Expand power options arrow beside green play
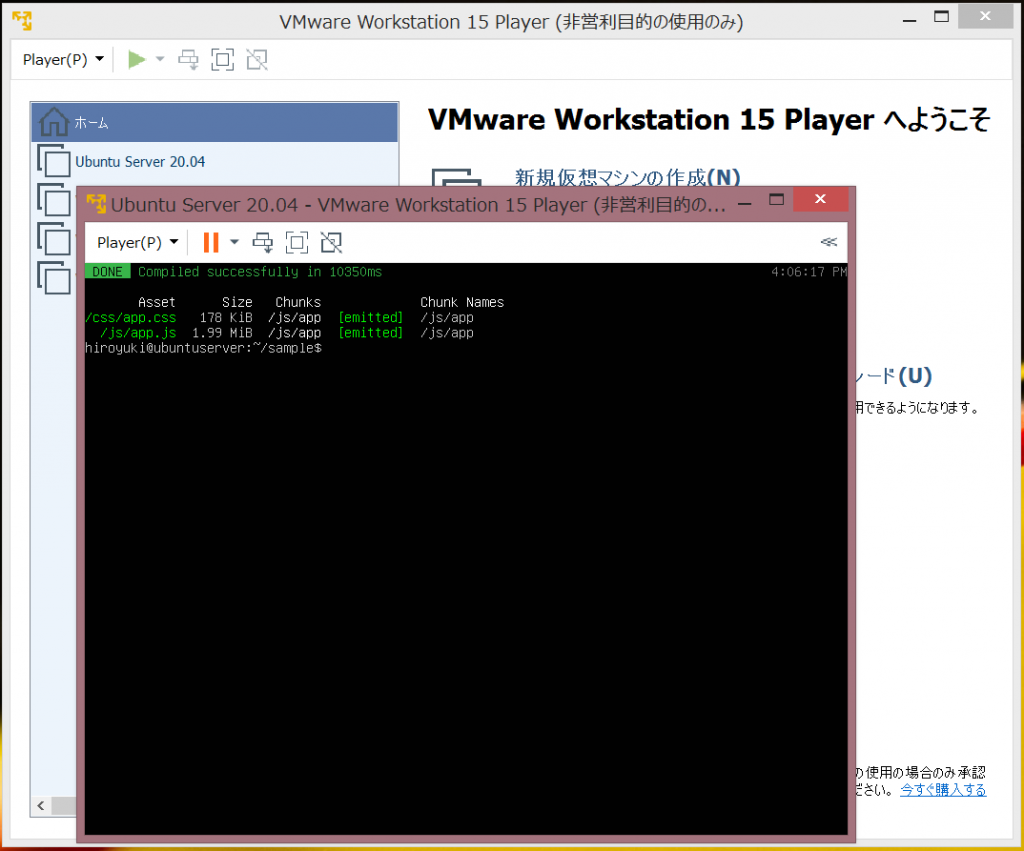Image resolution: width=1024 pixels, height=851 pixels. click(160, 59)
